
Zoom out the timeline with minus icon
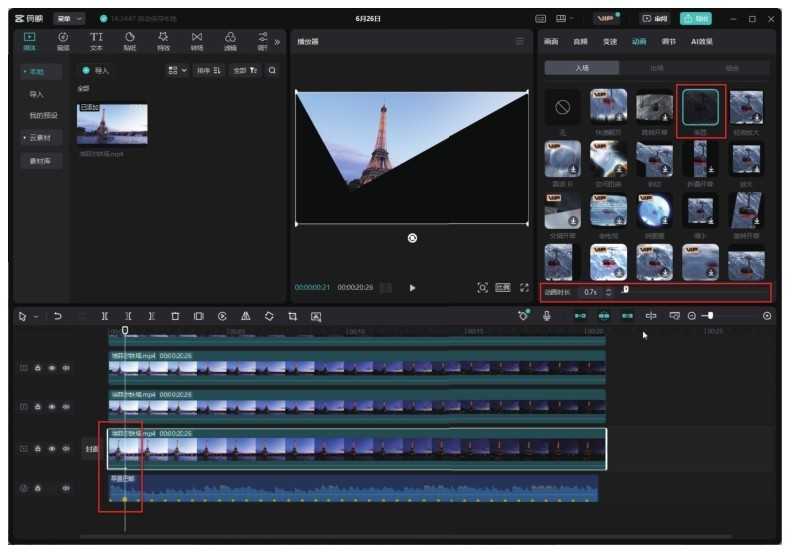[x=692, y=316]
